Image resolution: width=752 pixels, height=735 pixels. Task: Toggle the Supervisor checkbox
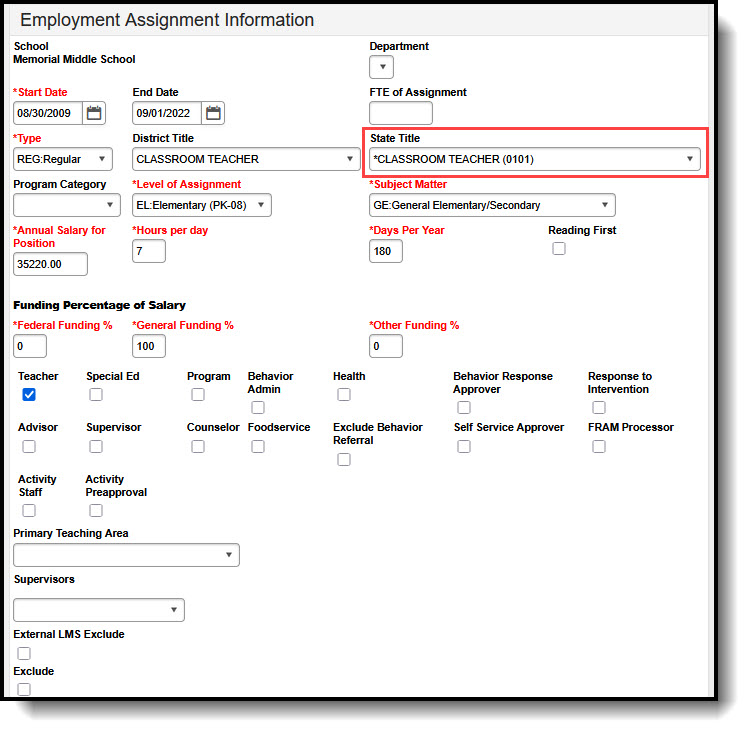(x=96, y=446)
